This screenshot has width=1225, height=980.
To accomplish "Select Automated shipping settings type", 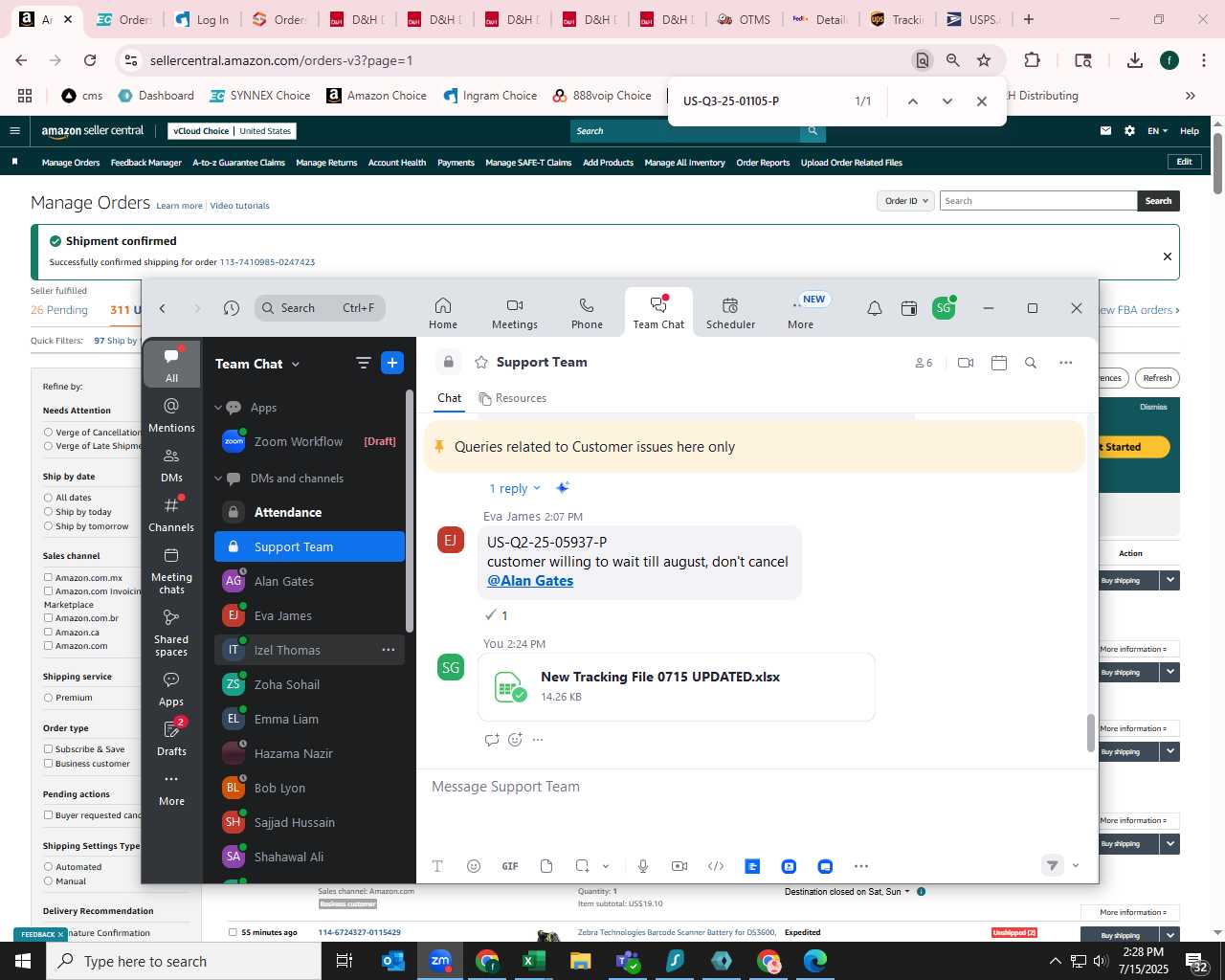I will (x=48, y=867).
